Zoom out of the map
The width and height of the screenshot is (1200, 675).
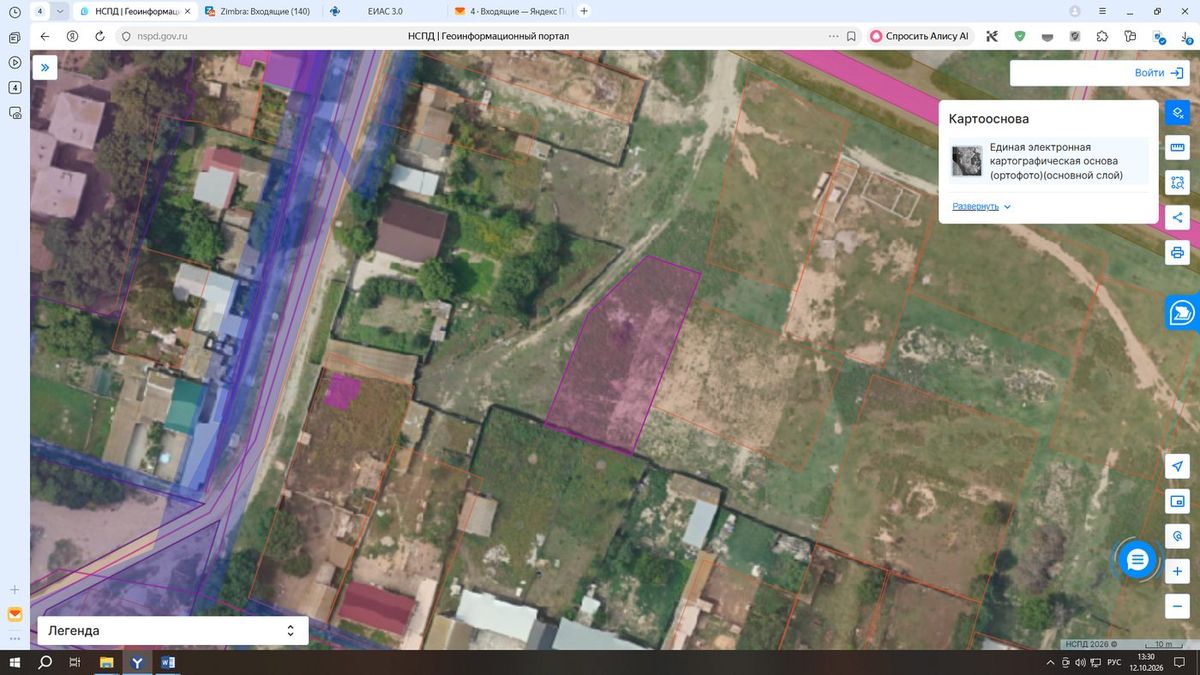click(x=1177, y=606)
